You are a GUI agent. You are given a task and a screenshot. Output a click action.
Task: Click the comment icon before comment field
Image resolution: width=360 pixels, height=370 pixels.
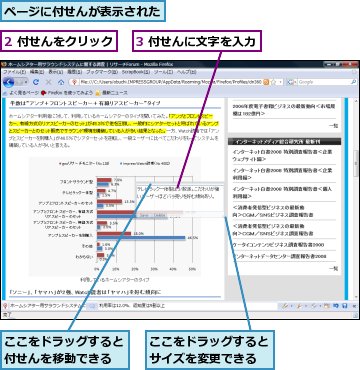(92, 305)
